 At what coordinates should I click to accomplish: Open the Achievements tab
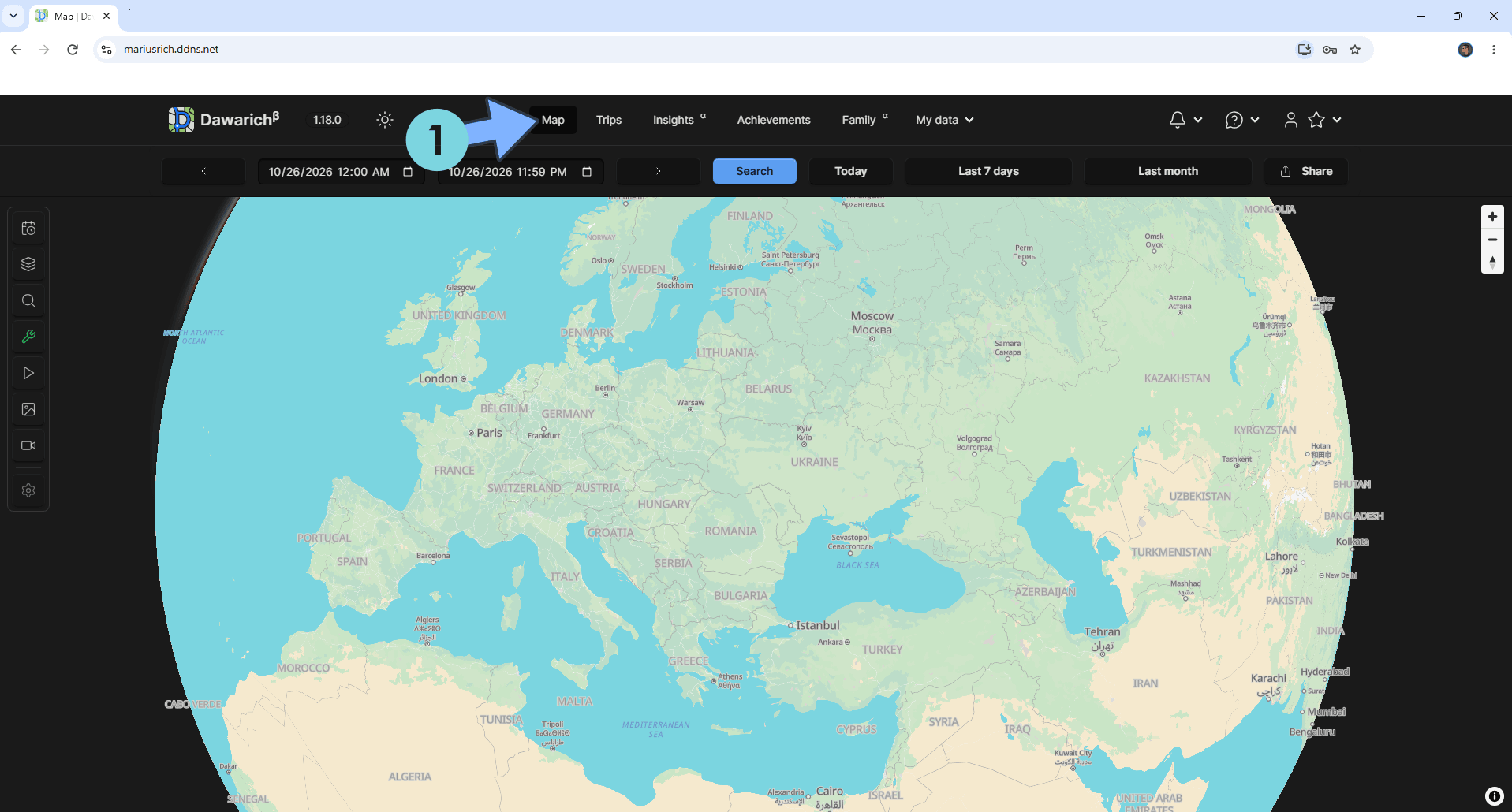[774, 120]
